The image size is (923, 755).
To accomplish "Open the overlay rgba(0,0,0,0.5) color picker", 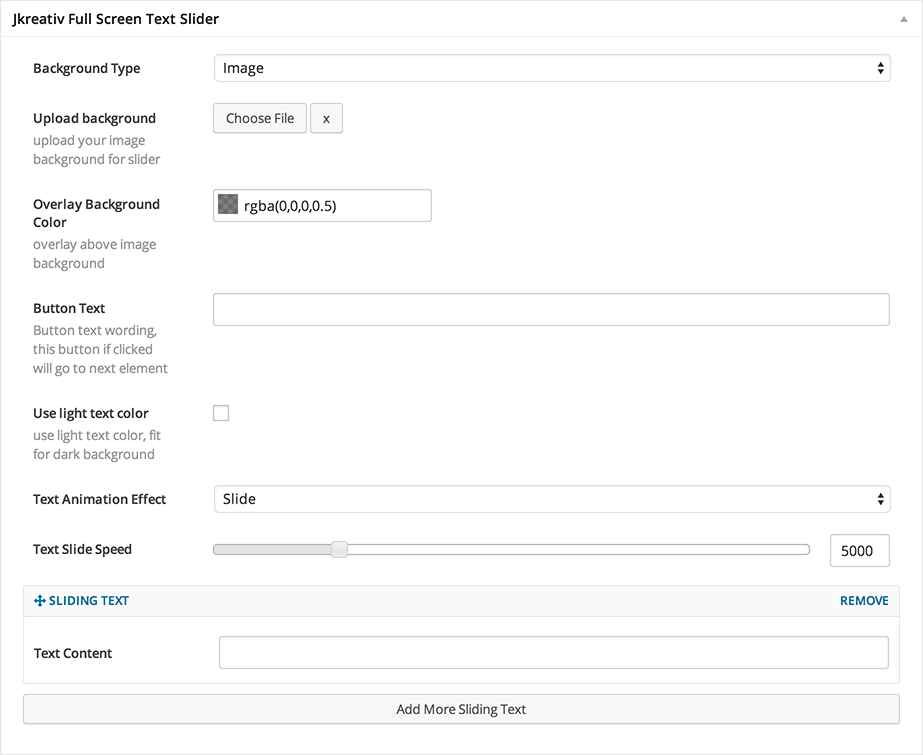I will point(322,205).
